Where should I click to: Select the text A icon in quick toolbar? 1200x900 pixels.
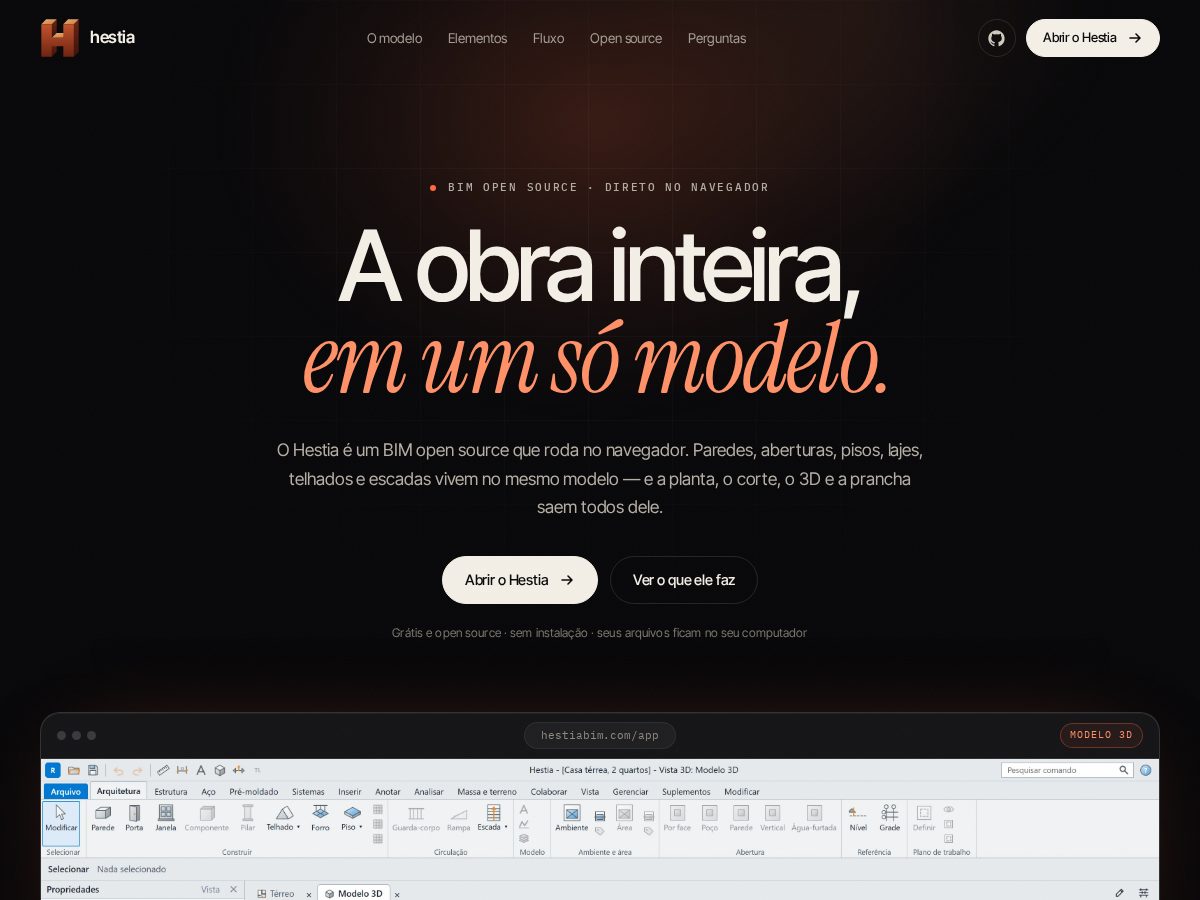click(x=201, y=770)
